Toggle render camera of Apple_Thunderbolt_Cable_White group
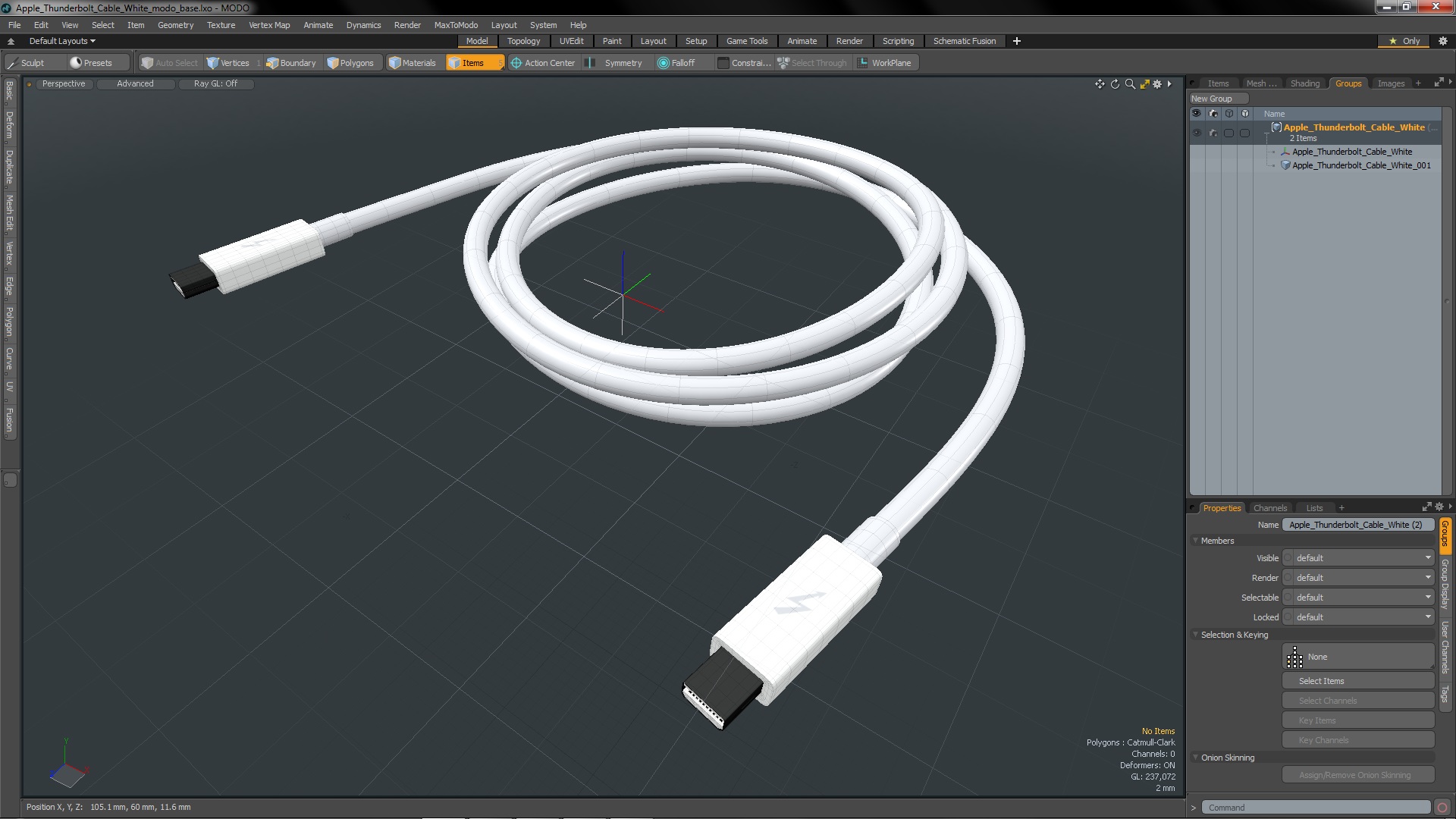Viewport: 1456px width, 819px height. [x=1213, y=133]
